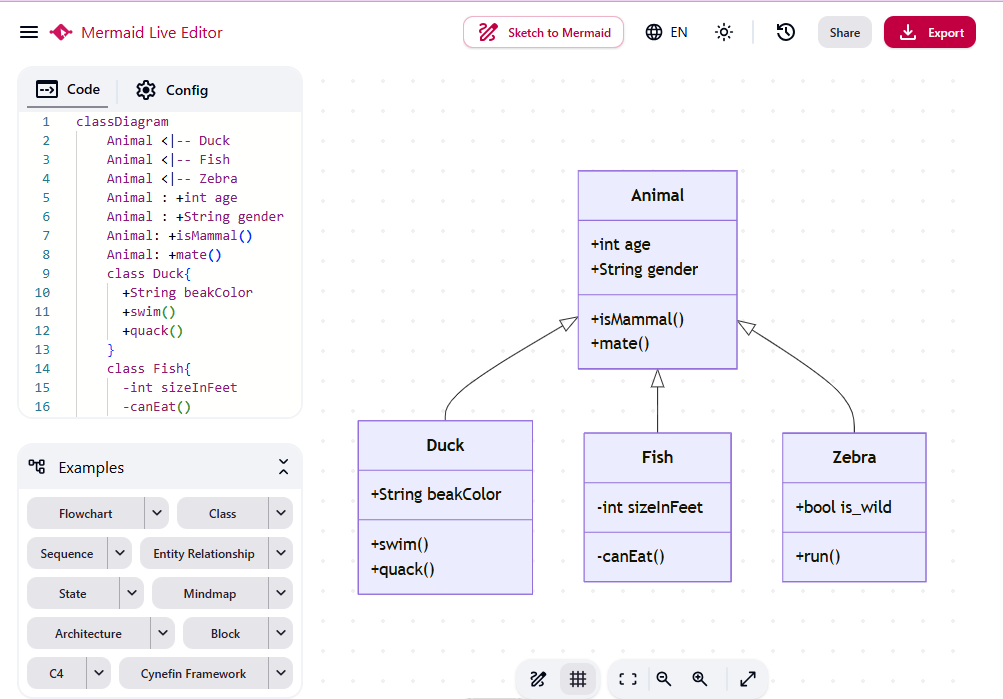Load the Entity Relationship example
Screen dimensions: 1003x699
pos(203,553)
